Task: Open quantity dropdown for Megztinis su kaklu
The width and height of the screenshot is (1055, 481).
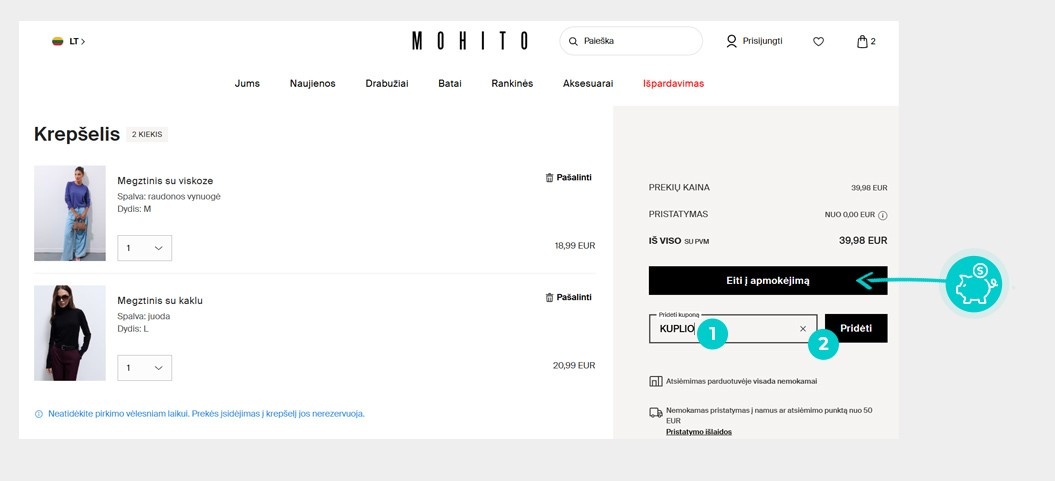Action: pos(144,368)
